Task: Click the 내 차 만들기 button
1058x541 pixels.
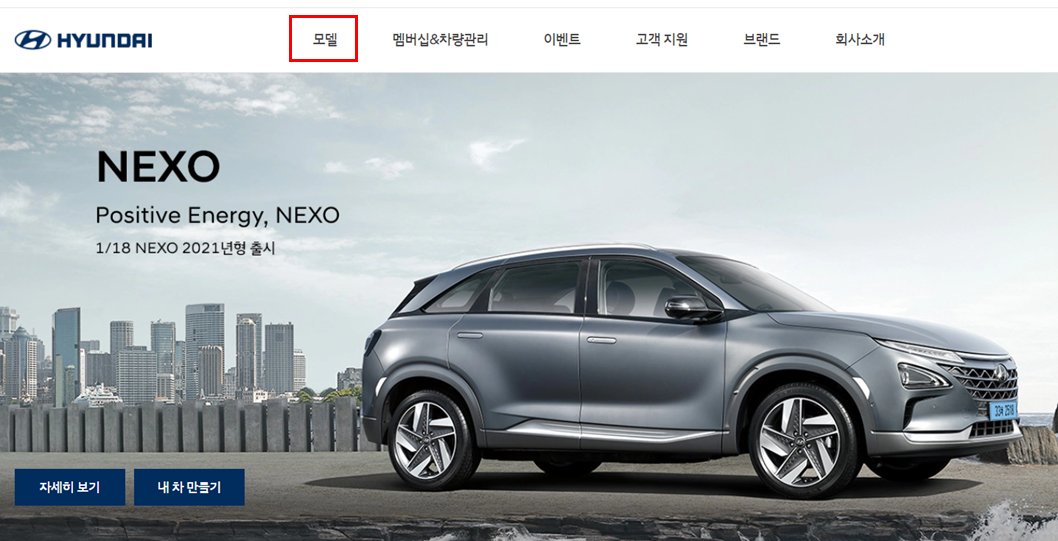Action: pyautogui.click(x=189, y=487)
